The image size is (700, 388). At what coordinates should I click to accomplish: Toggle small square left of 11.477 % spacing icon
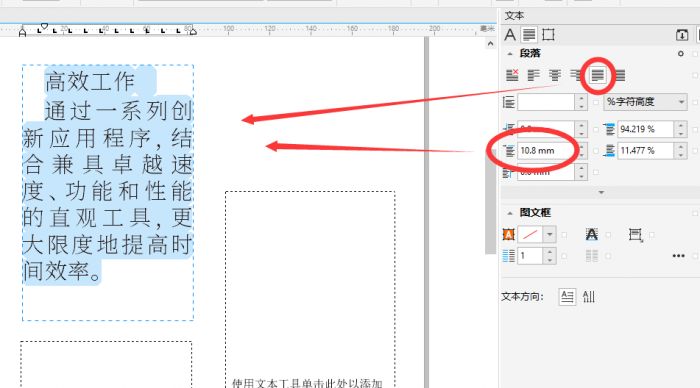tap(596, 151)
